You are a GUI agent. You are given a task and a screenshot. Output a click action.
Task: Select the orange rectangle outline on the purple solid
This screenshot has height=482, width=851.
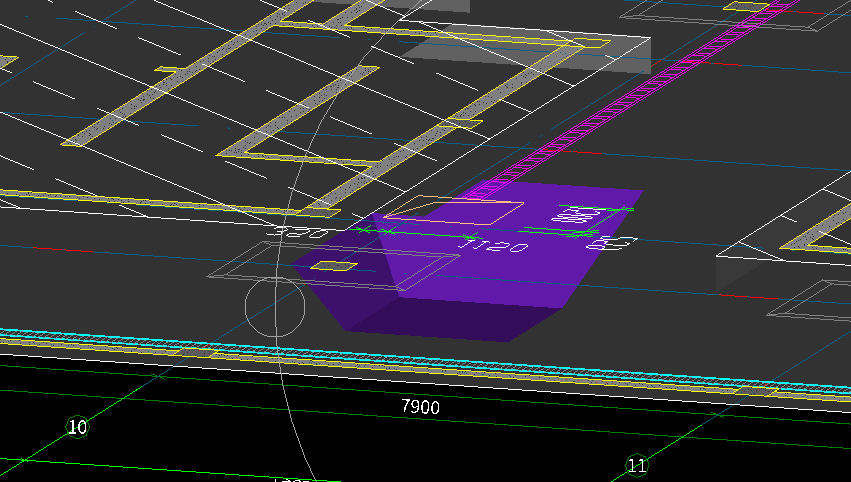(454, 210)
